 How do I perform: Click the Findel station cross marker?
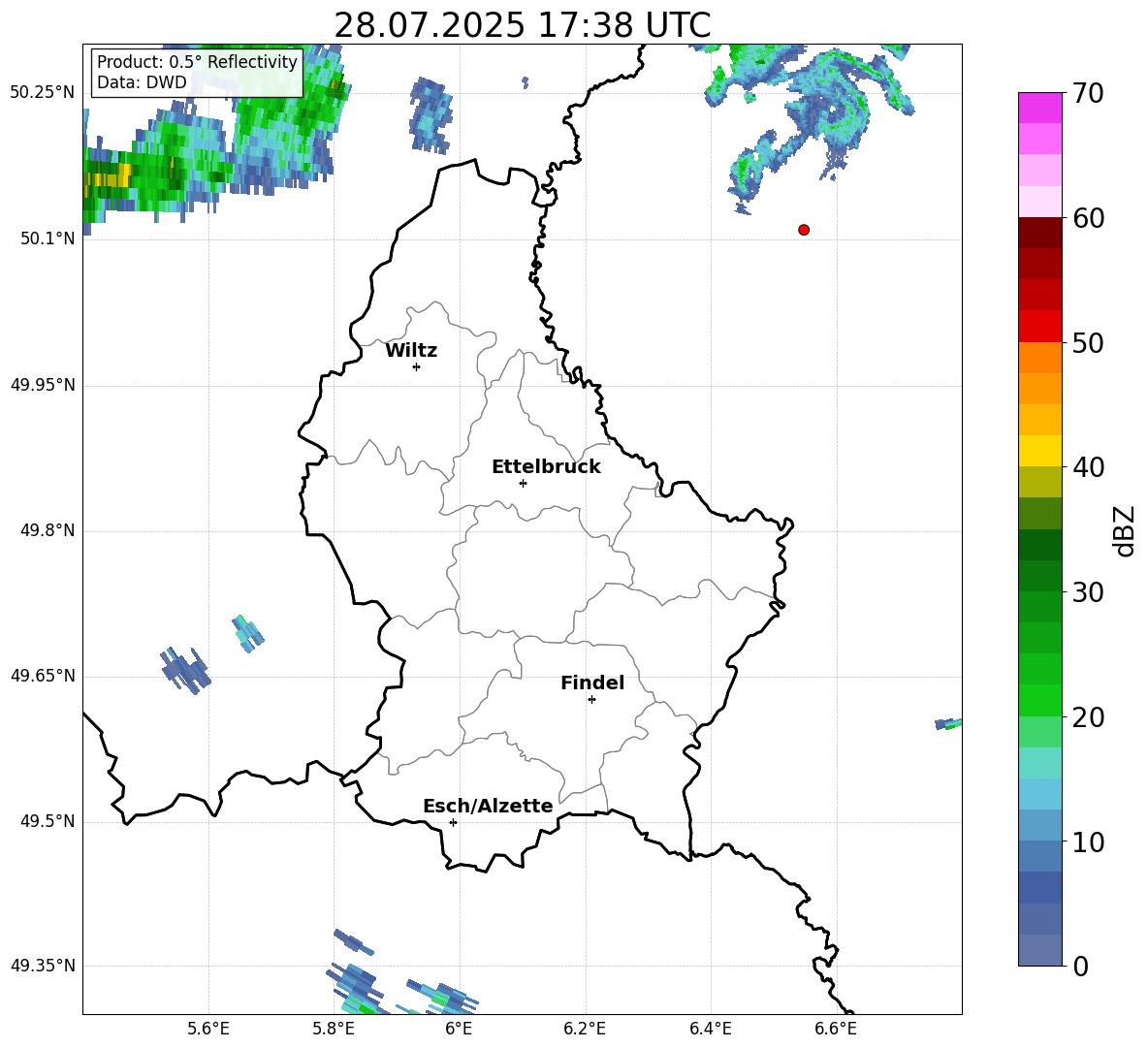pyautogui.click(x=591, y=700)
